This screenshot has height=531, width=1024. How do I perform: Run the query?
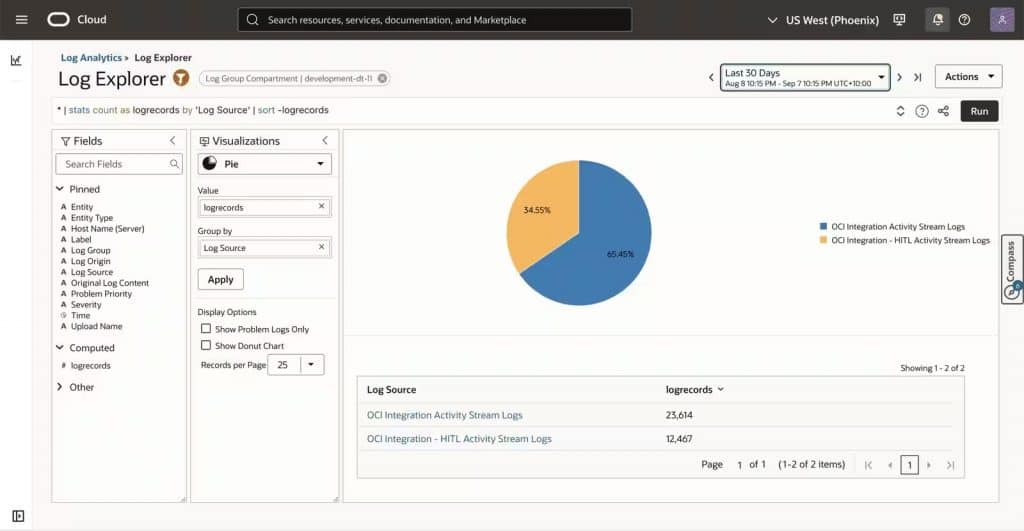click(x=979, y=111)
